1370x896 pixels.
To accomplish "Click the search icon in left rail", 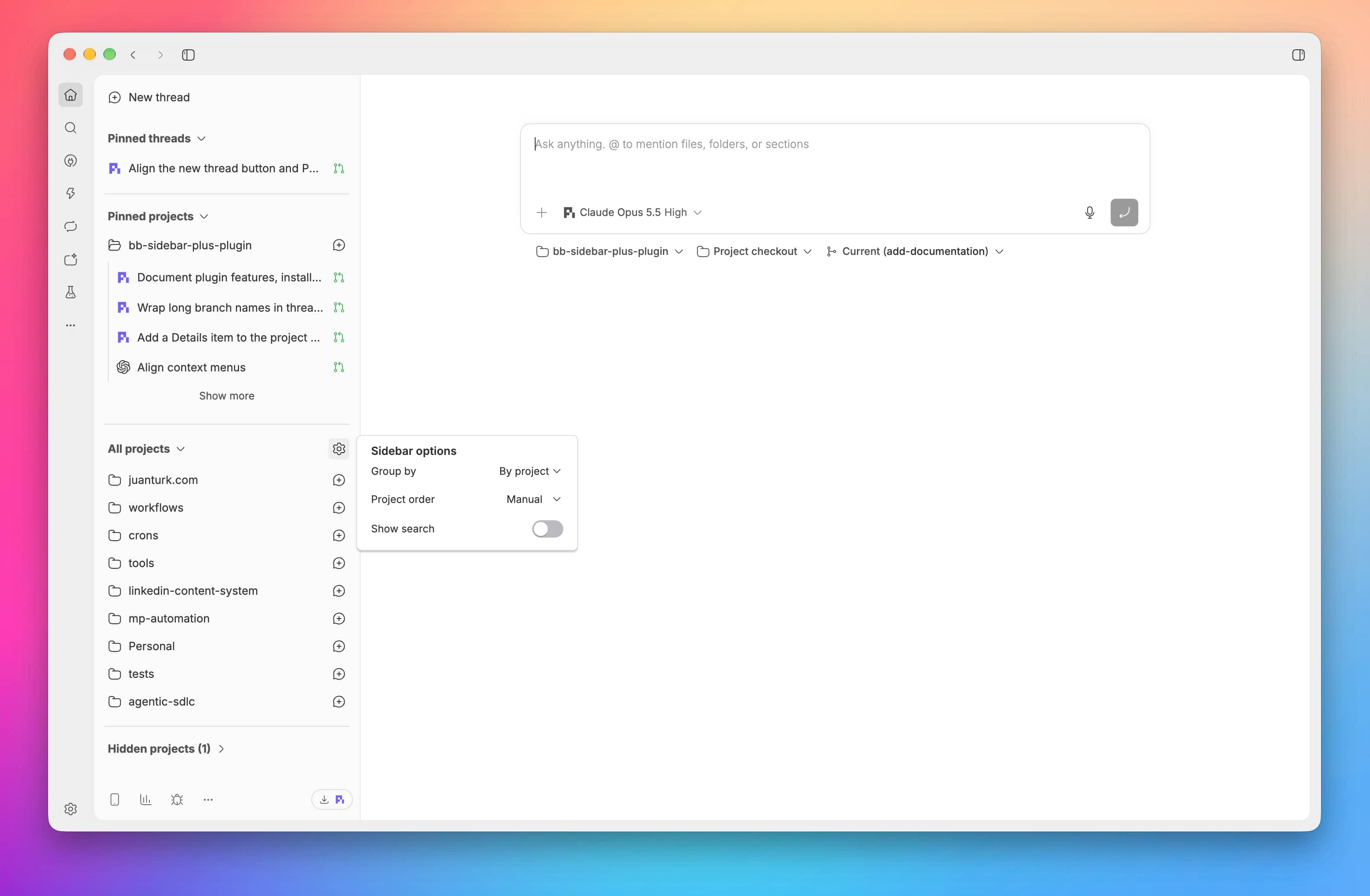I will coord(70,128).
